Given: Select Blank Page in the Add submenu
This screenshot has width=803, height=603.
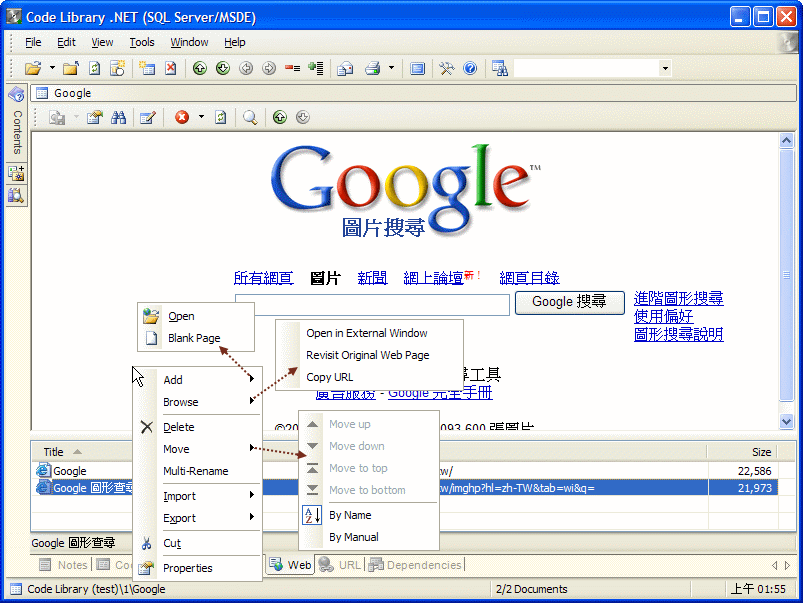Looking at the screenshot, I should coord(196,338).
